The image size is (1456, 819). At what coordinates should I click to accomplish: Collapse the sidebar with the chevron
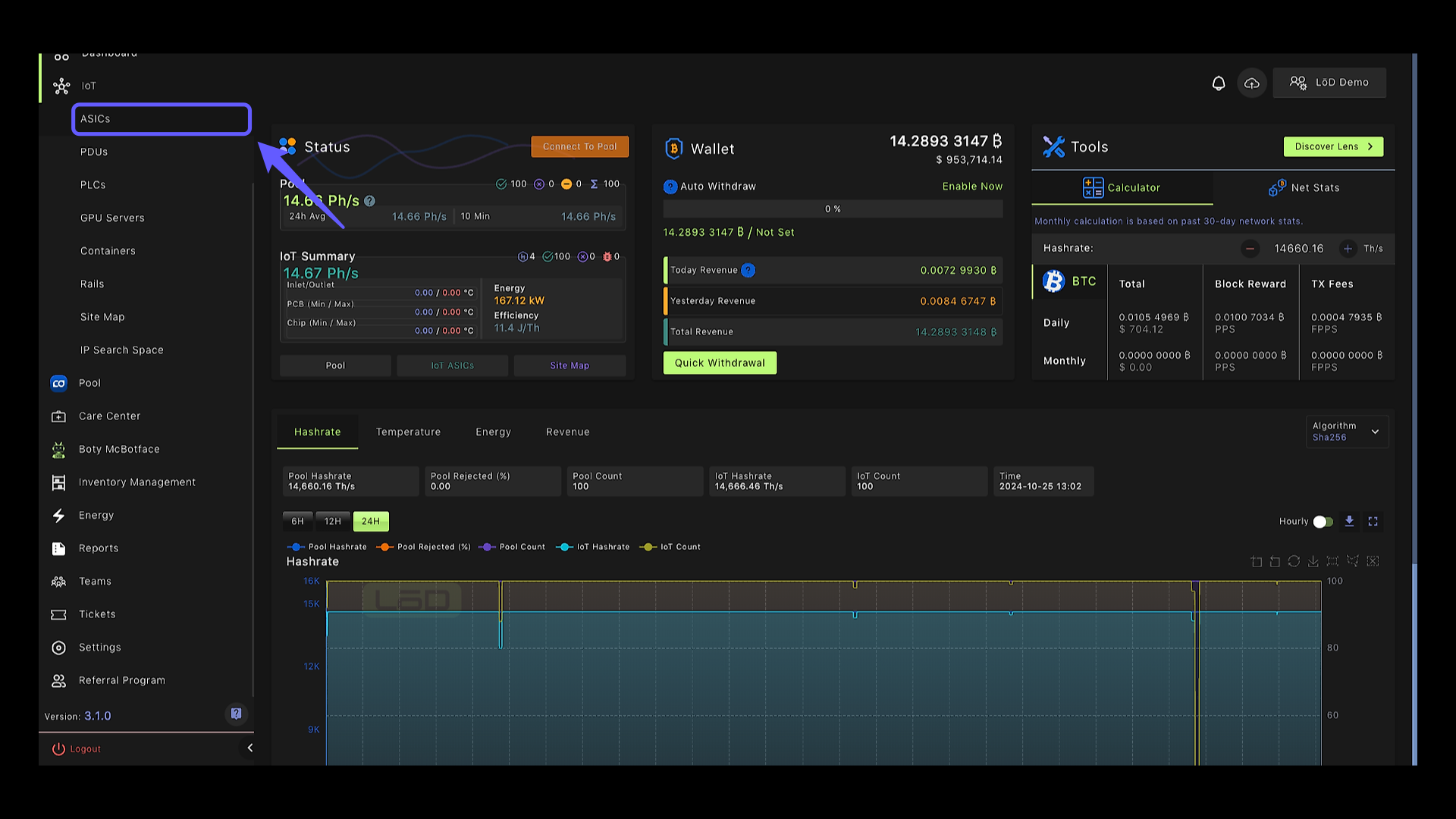[x=249, y=748]
